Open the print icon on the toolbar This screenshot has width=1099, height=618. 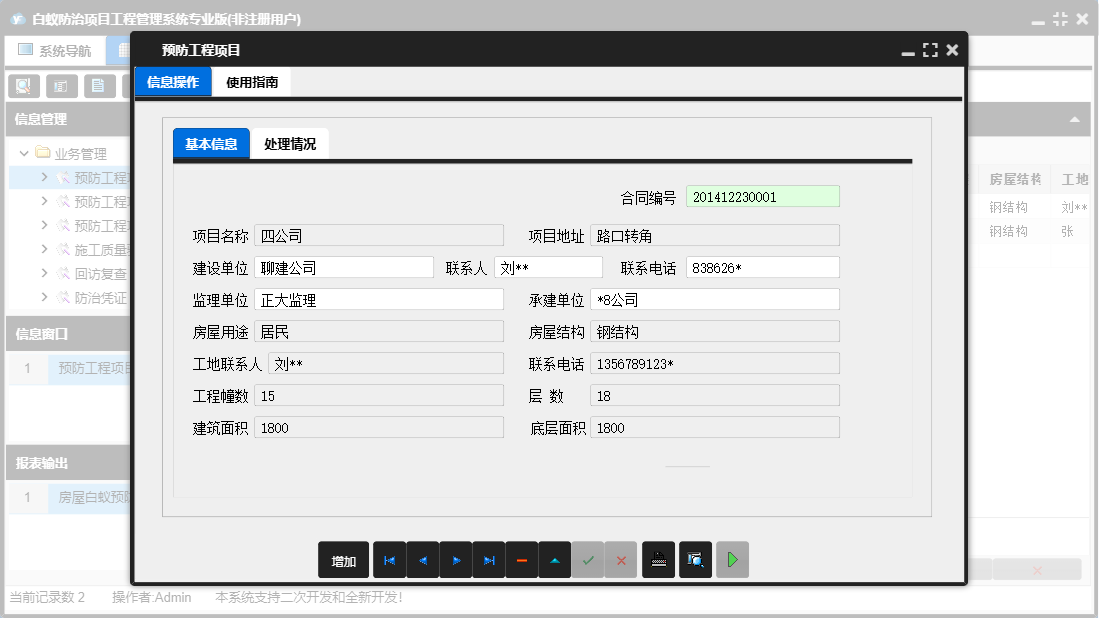(x=659, y=560)
